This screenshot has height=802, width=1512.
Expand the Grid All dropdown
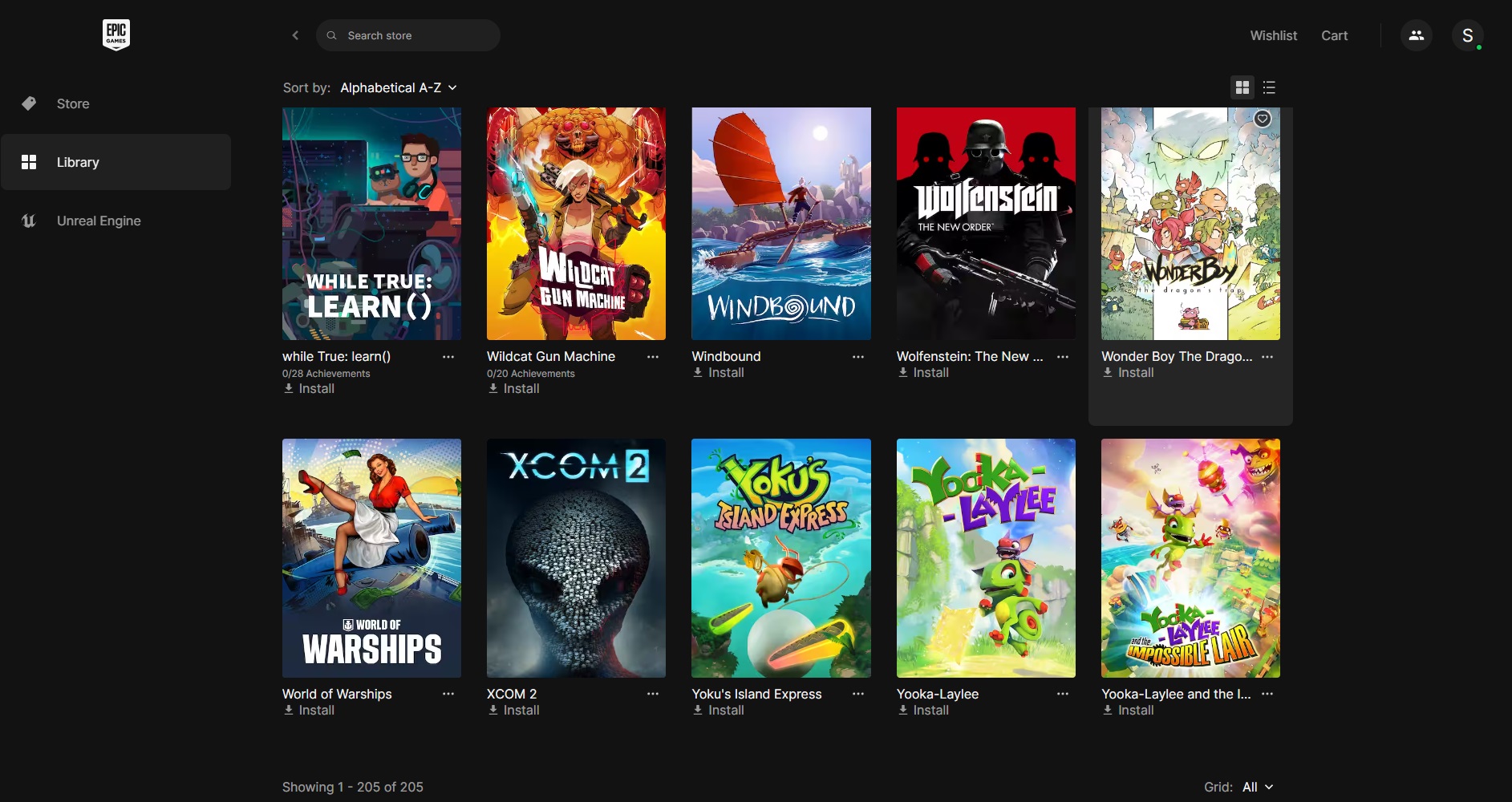pyautogui.click(x=1257, y=787)
